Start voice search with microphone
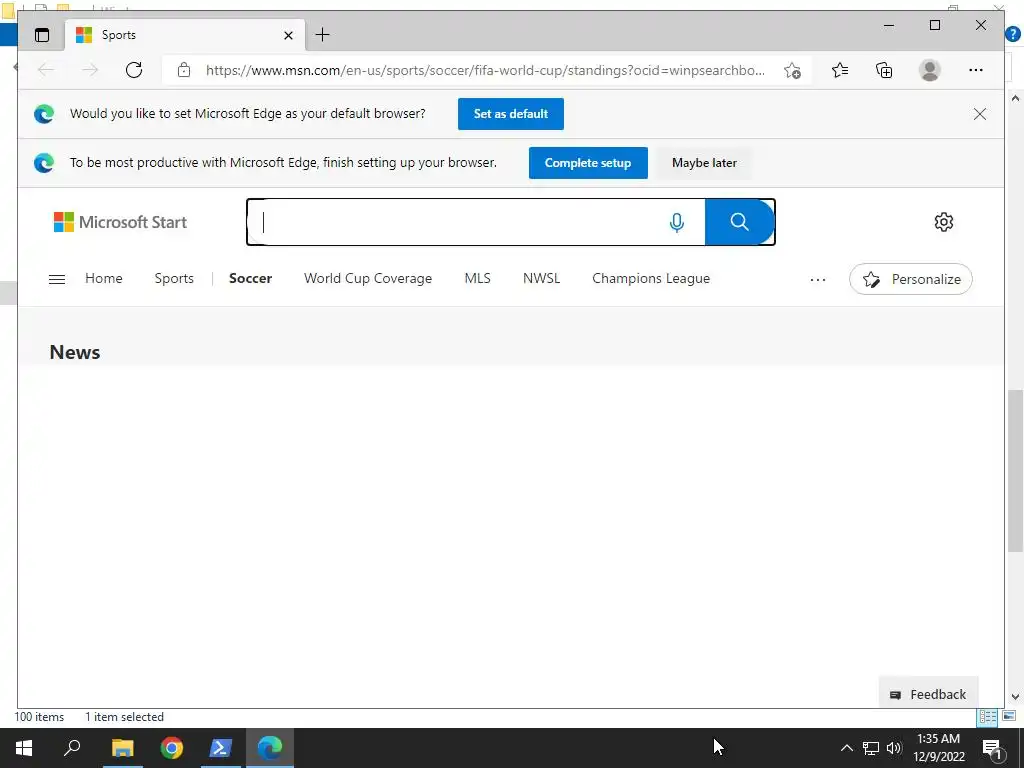The image size is (1024, 768). pyautogui.click(x=677, y=222)
